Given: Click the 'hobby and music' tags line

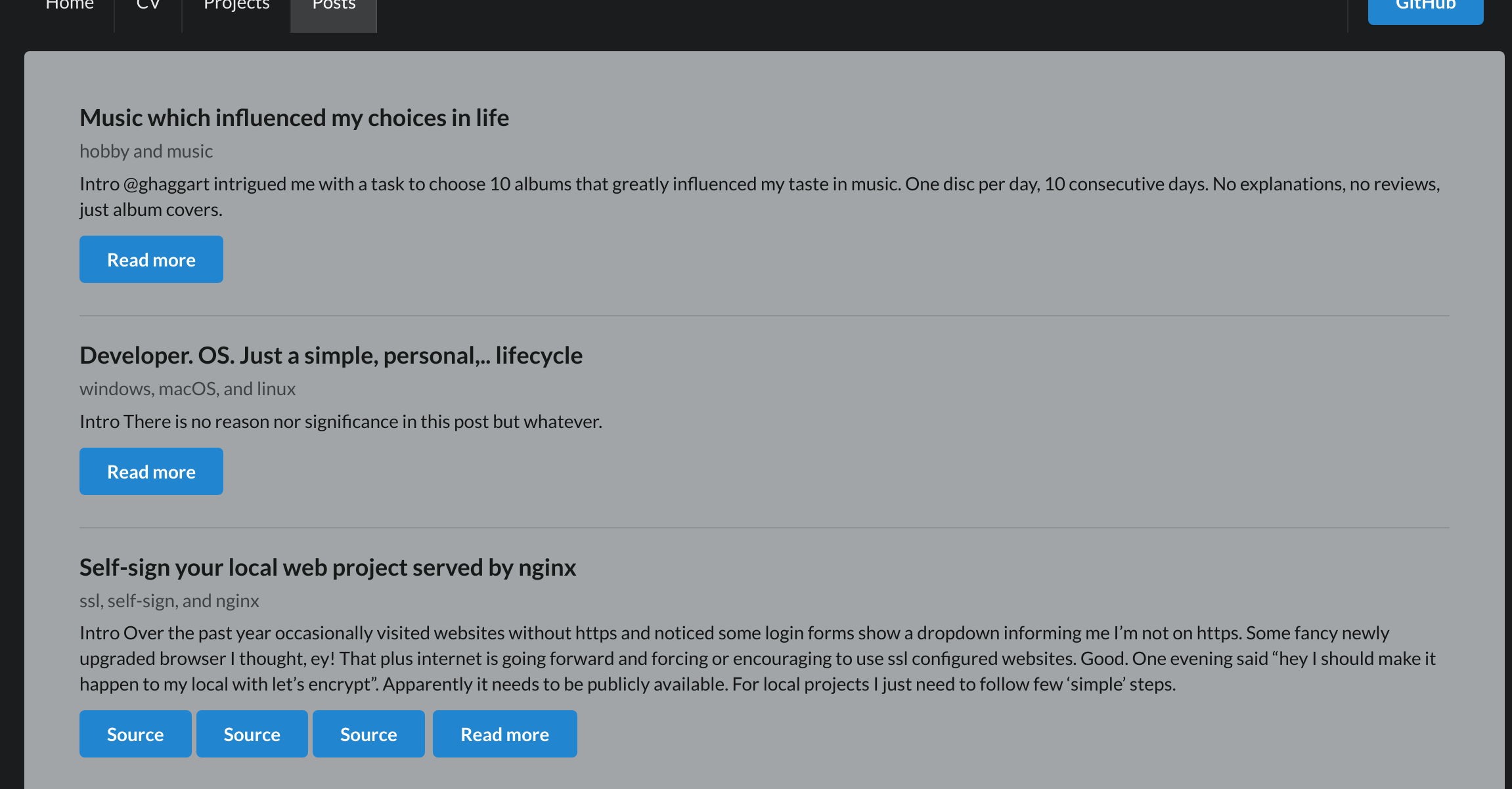Looking at the screenshot, I should point(146,152).
